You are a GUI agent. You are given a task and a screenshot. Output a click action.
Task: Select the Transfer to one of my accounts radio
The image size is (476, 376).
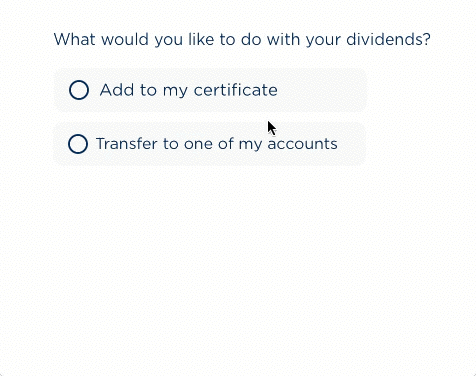tap(78, 144)
